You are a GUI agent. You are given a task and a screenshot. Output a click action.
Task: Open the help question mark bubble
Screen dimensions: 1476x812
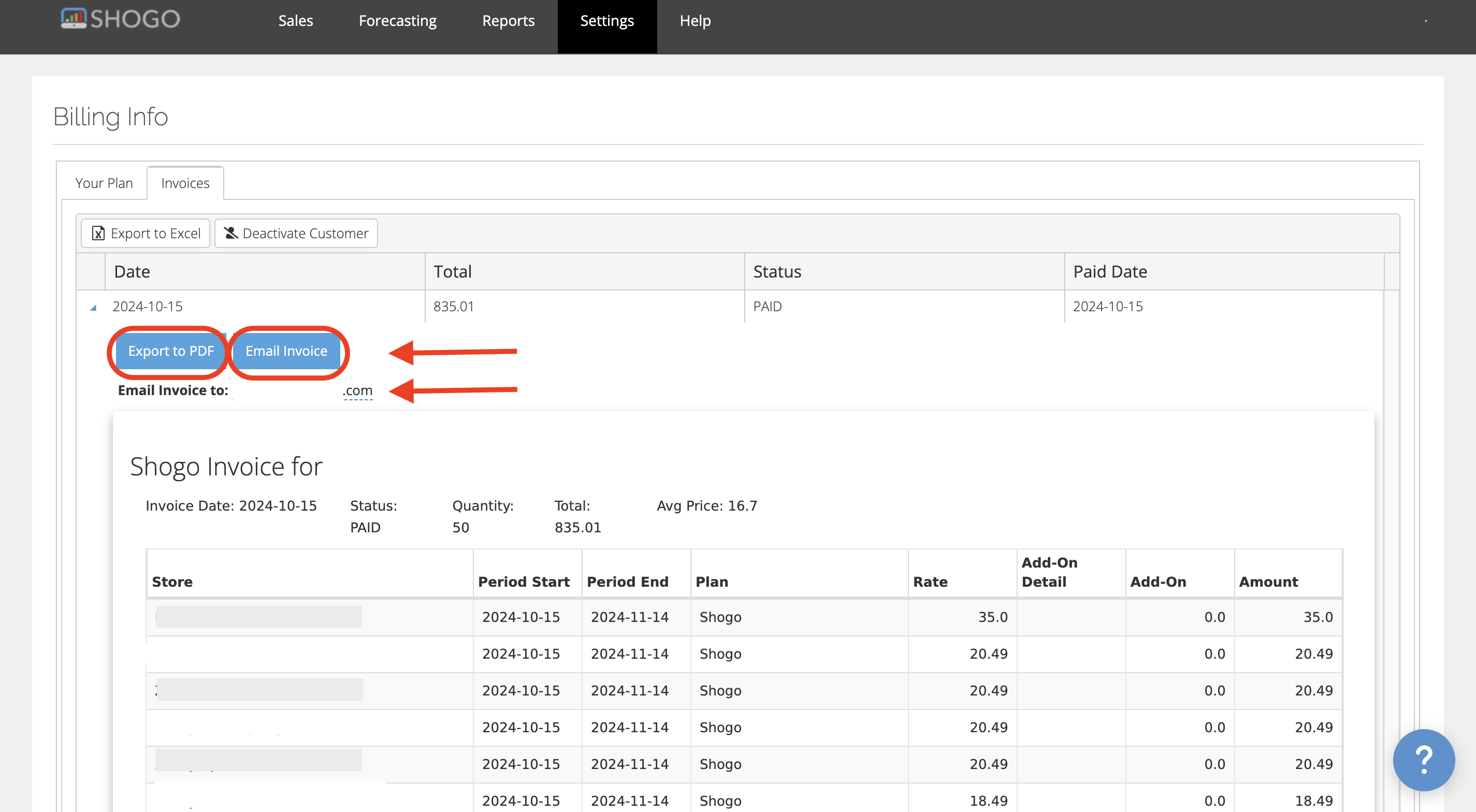[1423, 759]
